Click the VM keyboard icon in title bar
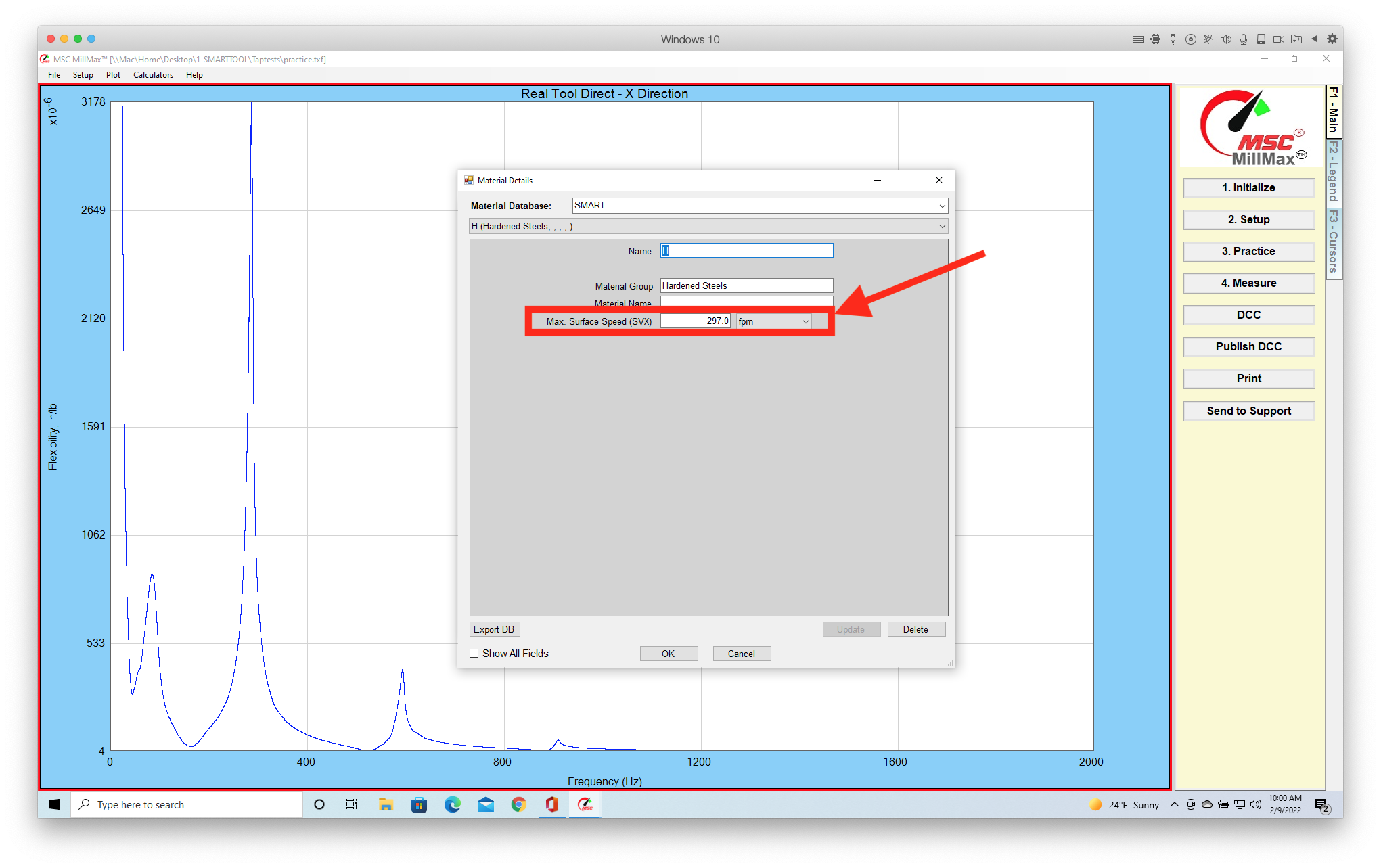The width and height of the screenshot is (1381, 868). pos(1138,39)
